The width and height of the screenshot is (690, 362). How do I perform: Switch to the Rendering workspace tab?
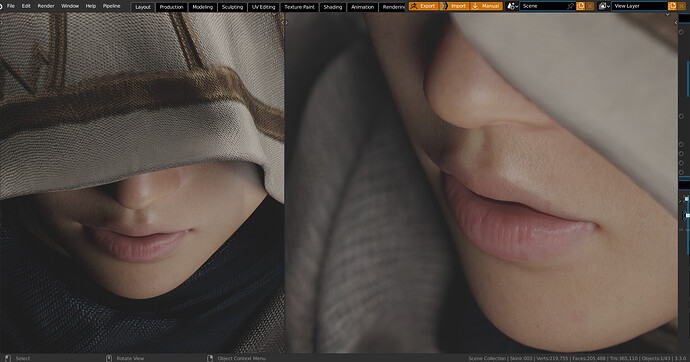(393, 7)
